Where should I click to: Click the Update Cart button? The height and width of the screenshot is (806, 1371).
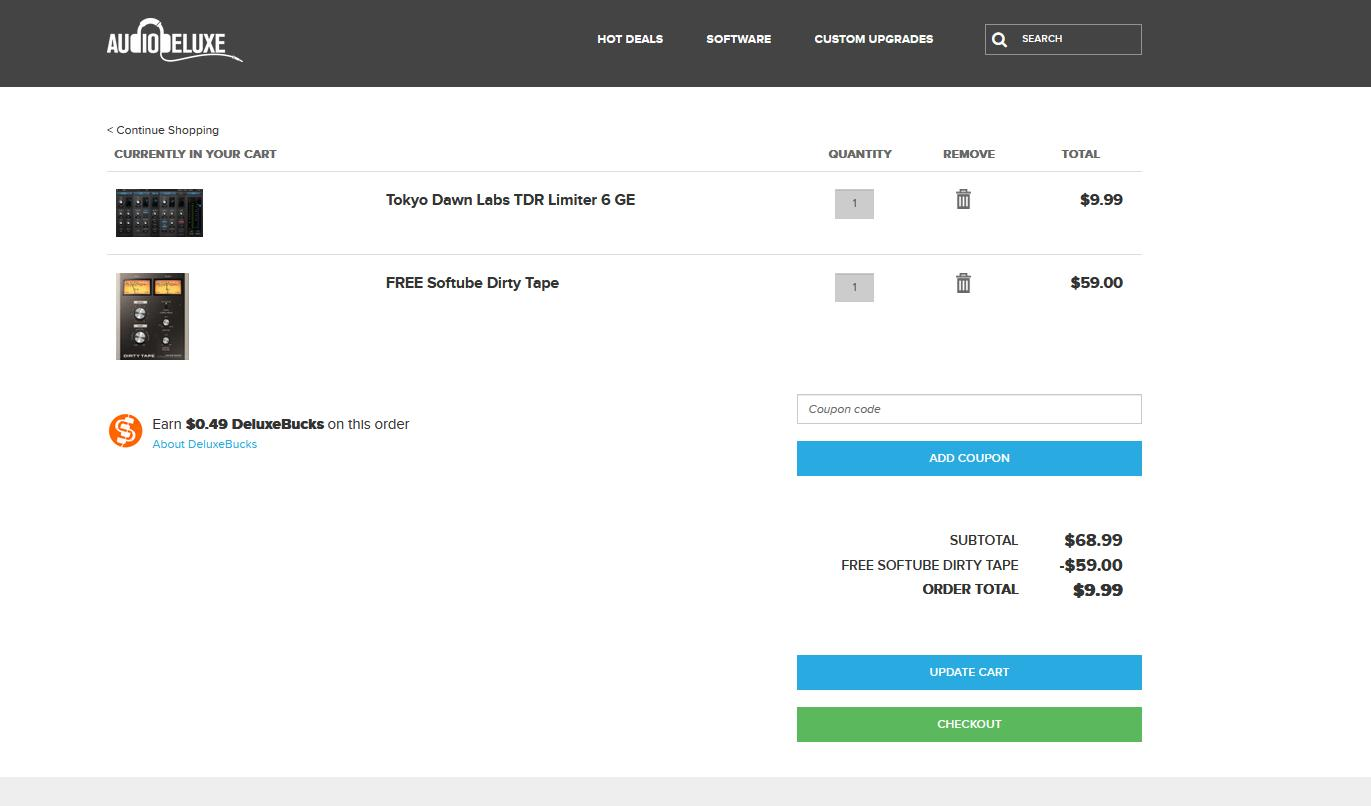tap(969, 672)
